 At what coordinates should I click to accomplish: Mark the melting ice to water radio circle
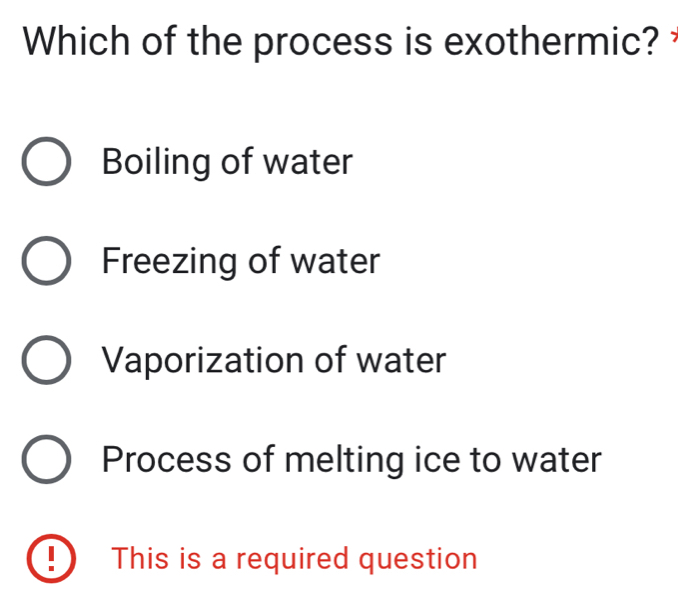click(x=46, y=461)
